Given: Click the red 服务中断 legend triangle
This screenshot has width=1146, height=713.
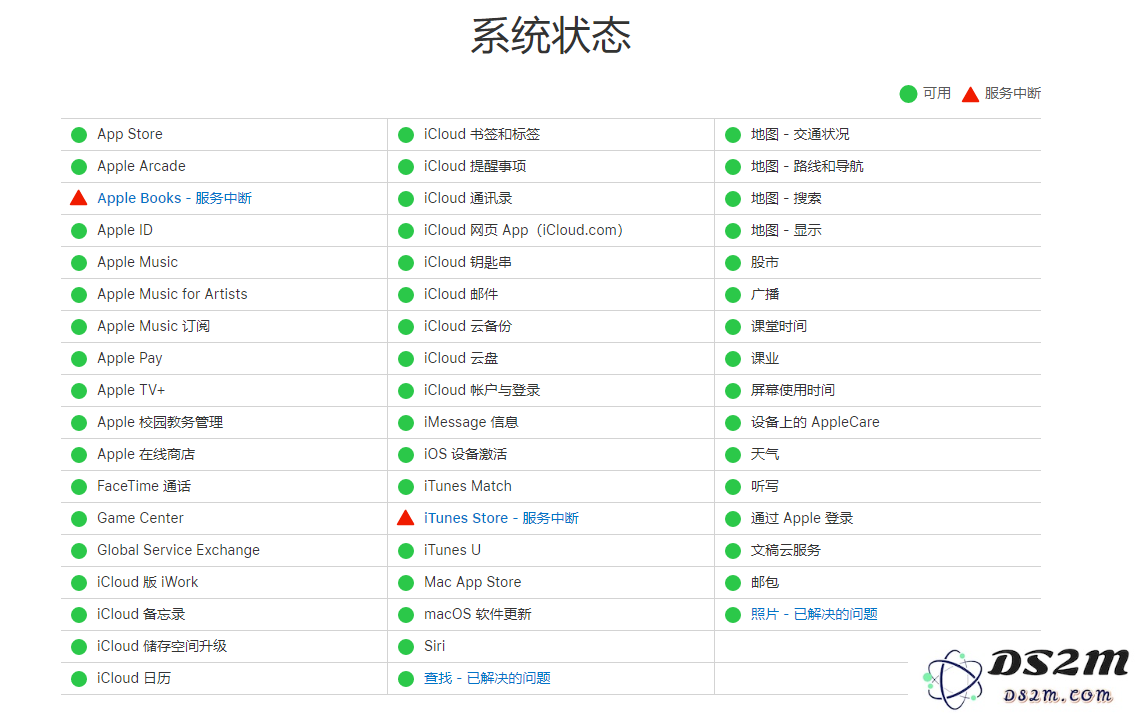Looking at the screenshot, I should click(x=971, y=94).
